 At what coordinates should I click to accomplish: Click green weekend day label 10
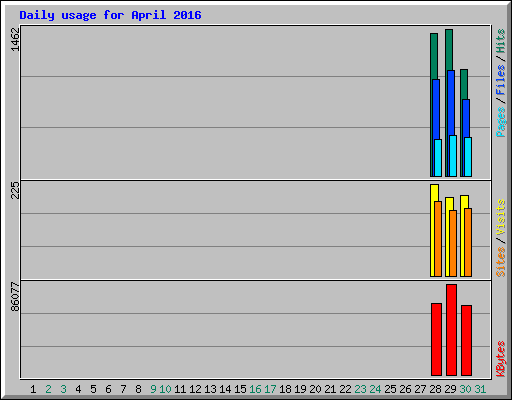tap(165, 389)
